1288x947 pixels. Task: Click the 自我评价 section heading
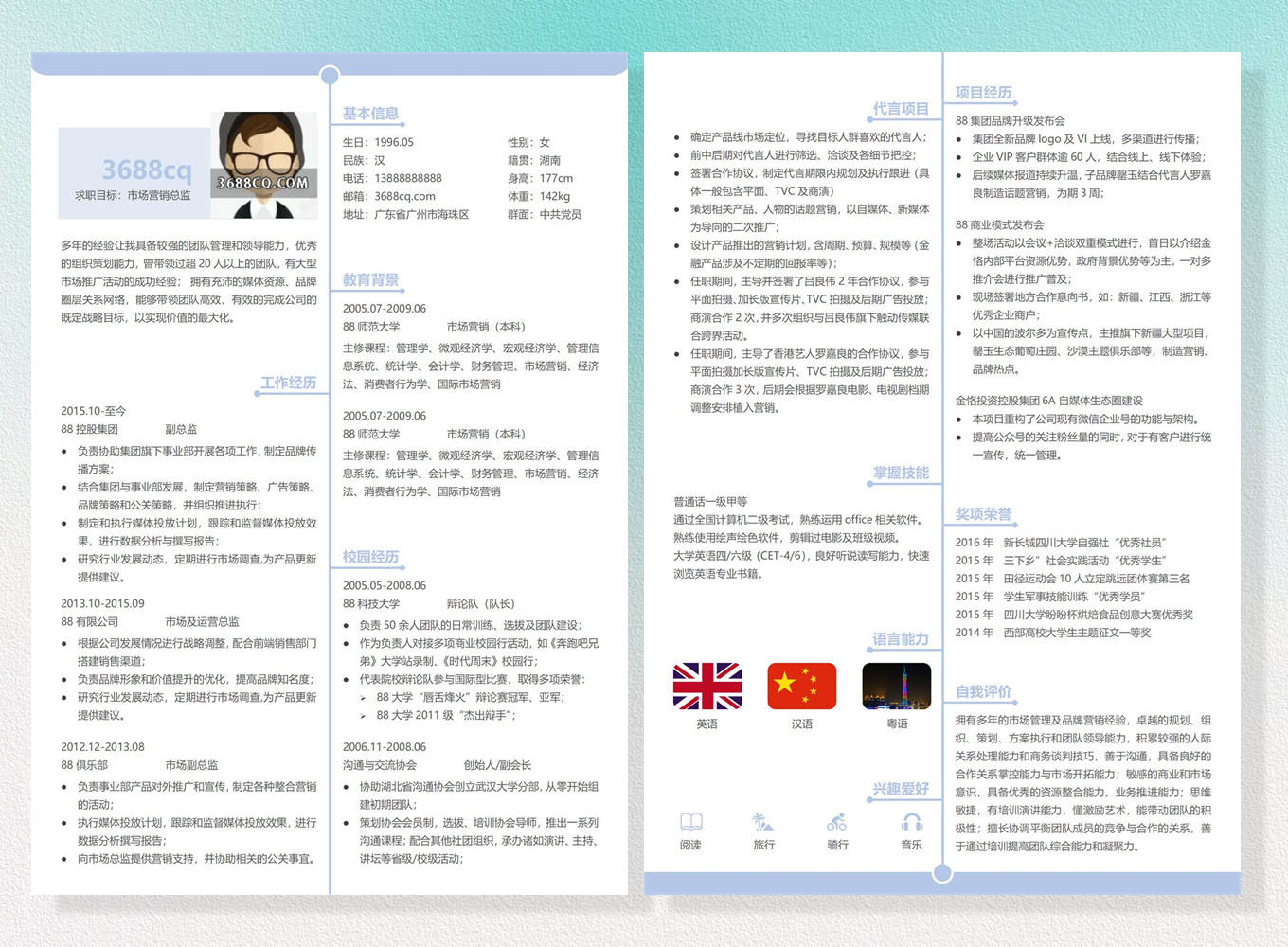(x=983, y=691)
